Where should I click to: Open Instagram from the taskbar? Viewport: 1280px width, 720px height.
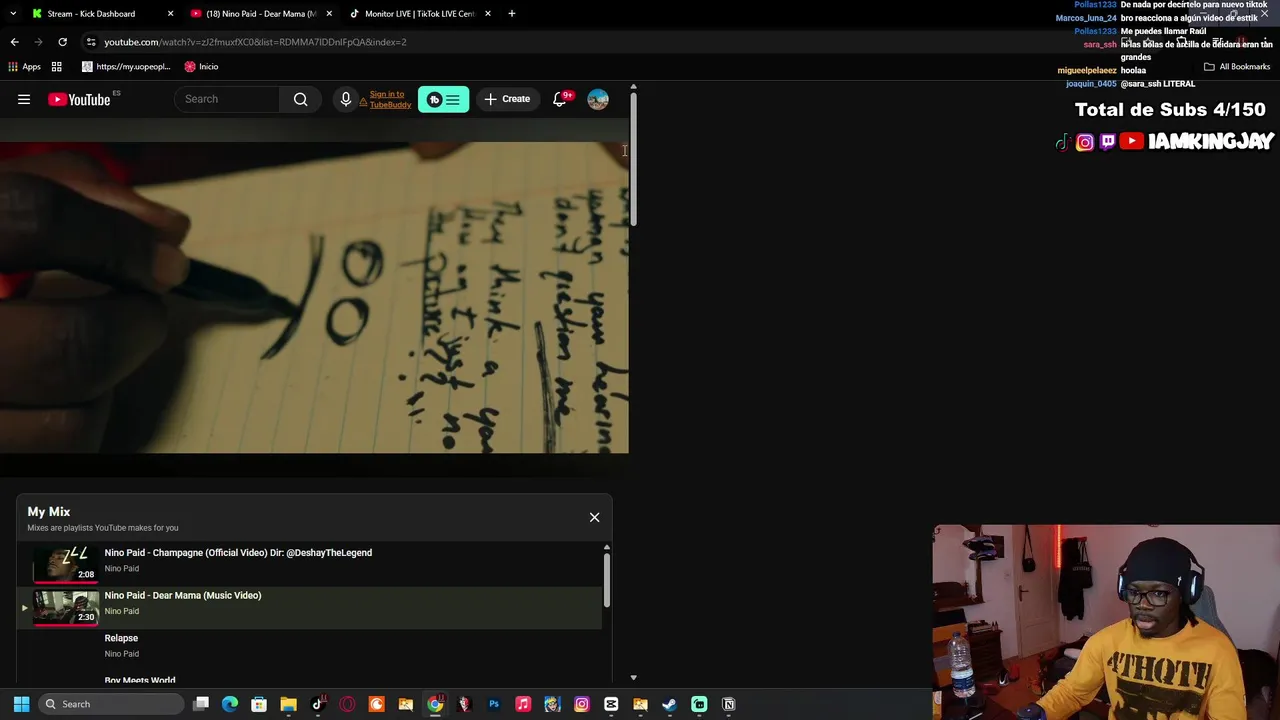coord(582,704)
